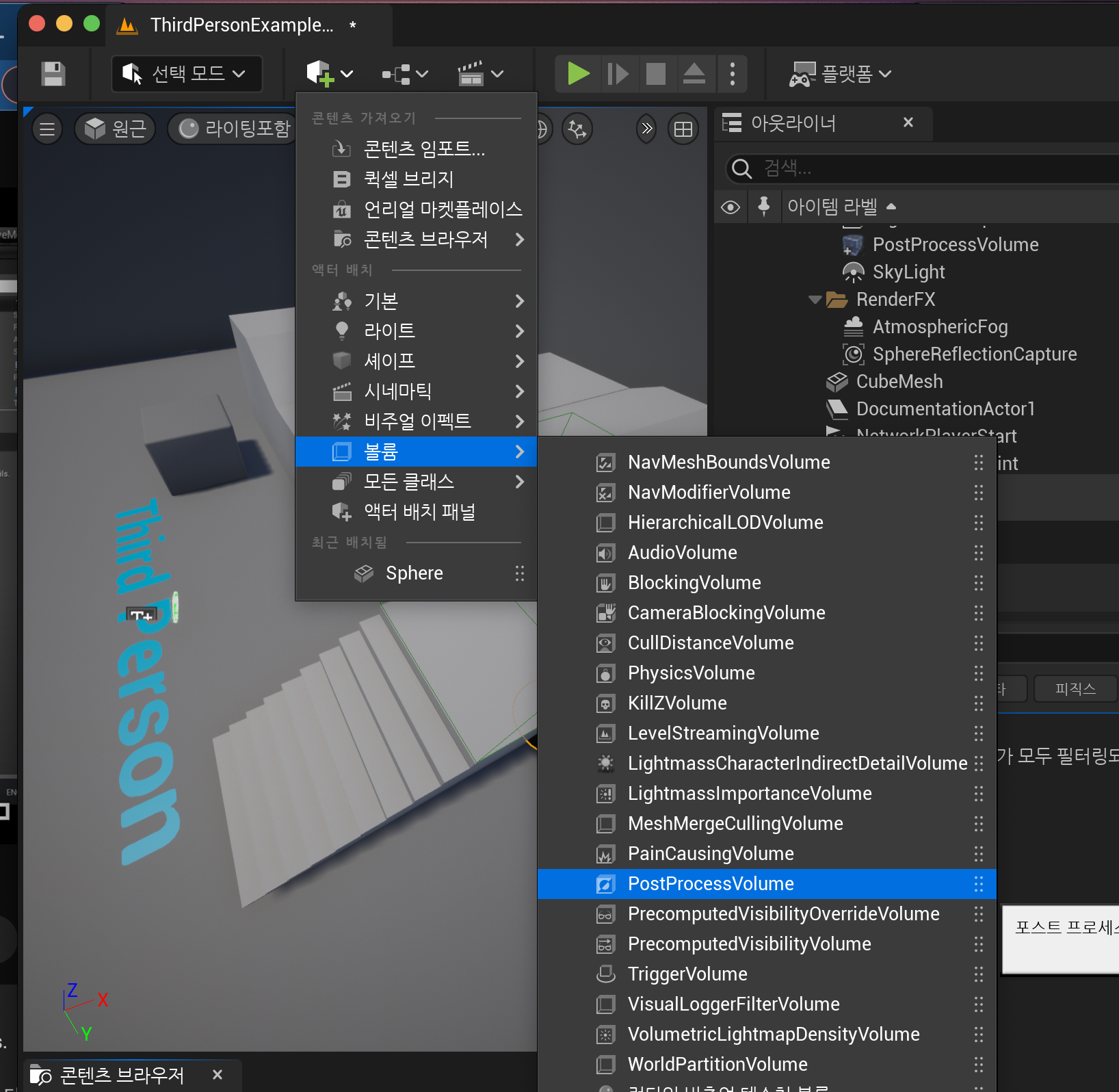This screenshot has height=1092, width=1119.
Task: Choose HierarchicalLODVolume entry
Action: click(x=767, y=522)
